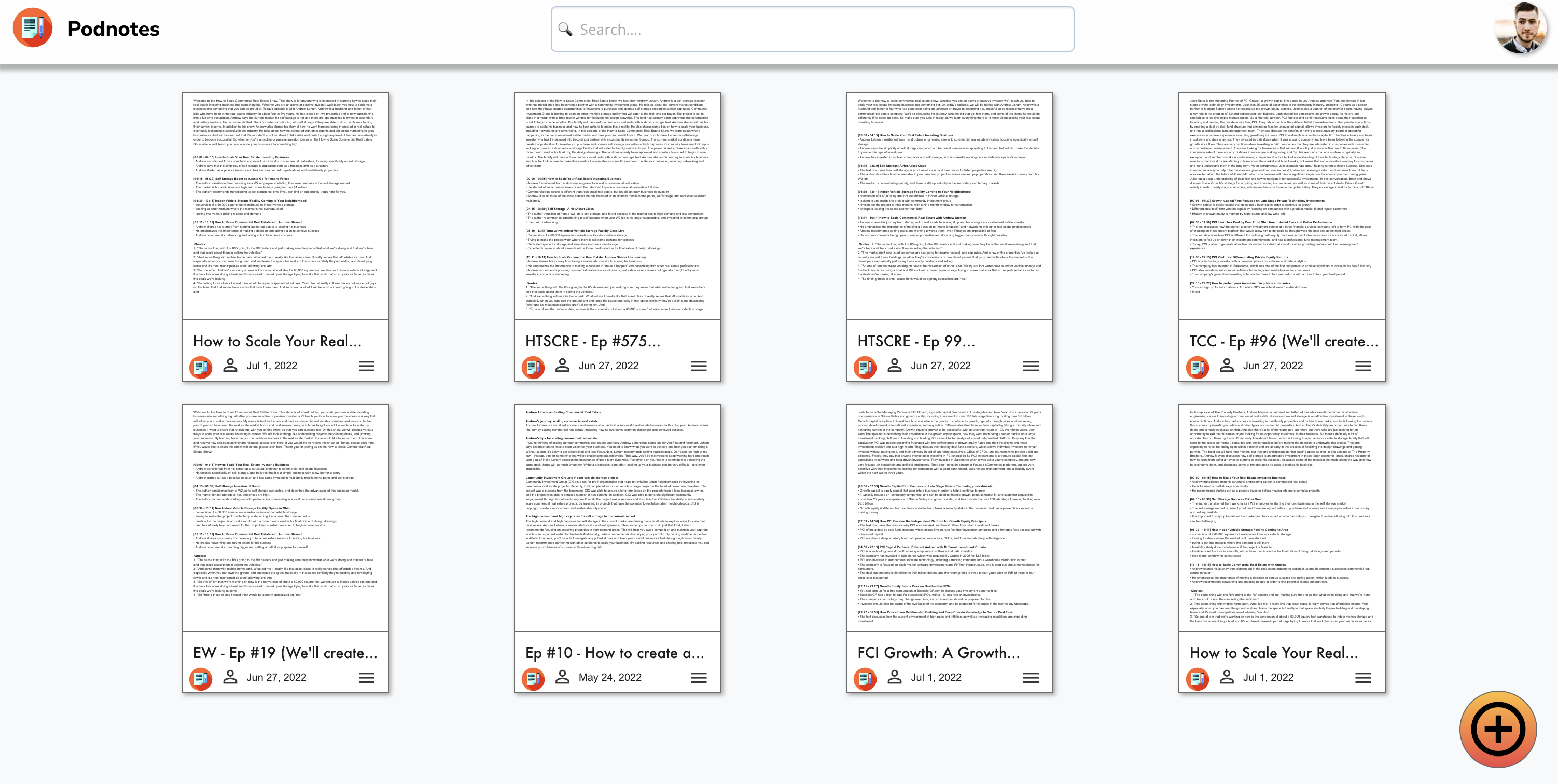Open document preview of HTSCRE - Ep #575
This screenshot has height=784, width=1558.
617,206
